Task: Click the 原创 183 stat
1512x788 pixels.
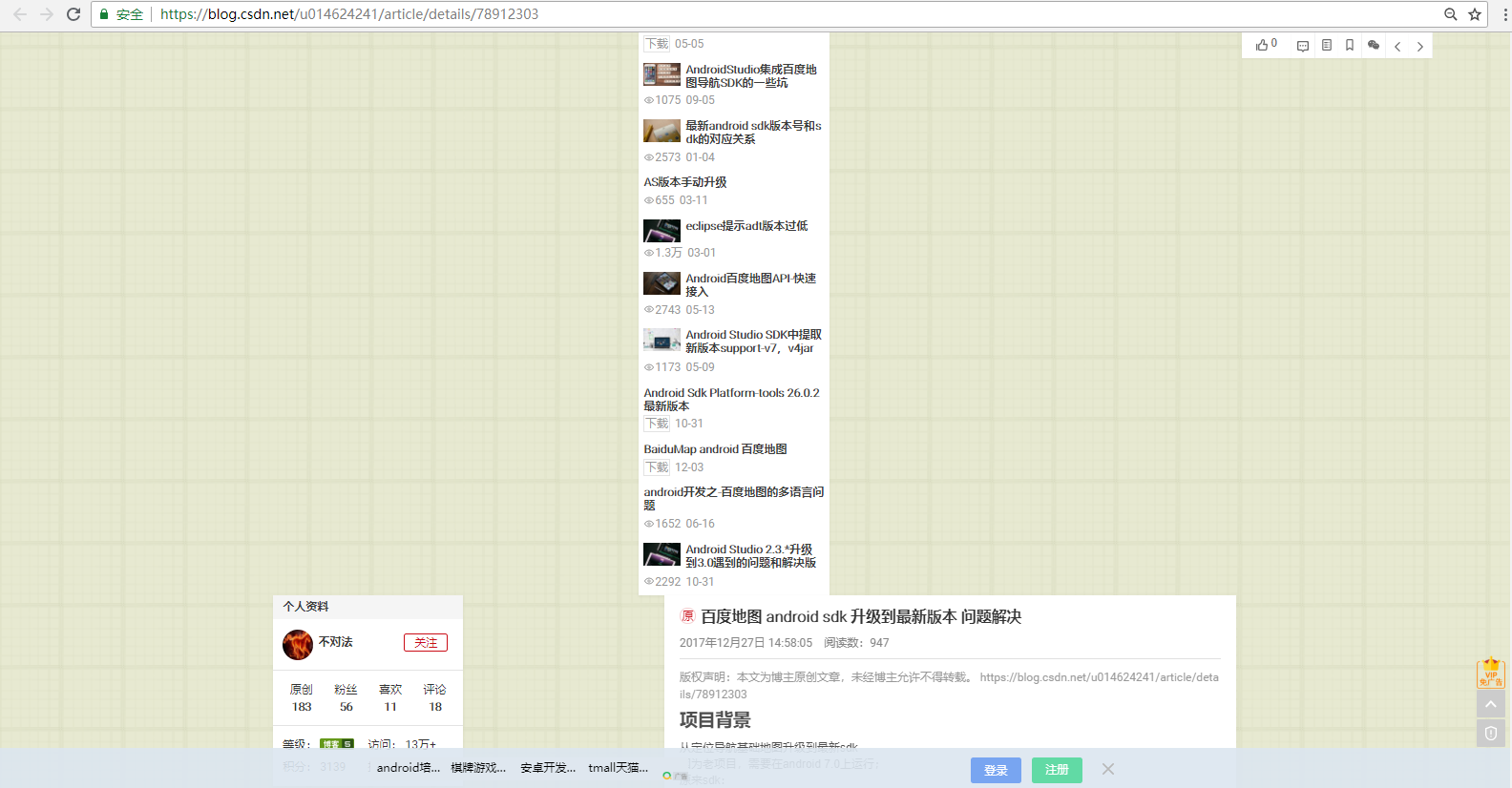Action: pyautogui.click(x=302, y=698)
